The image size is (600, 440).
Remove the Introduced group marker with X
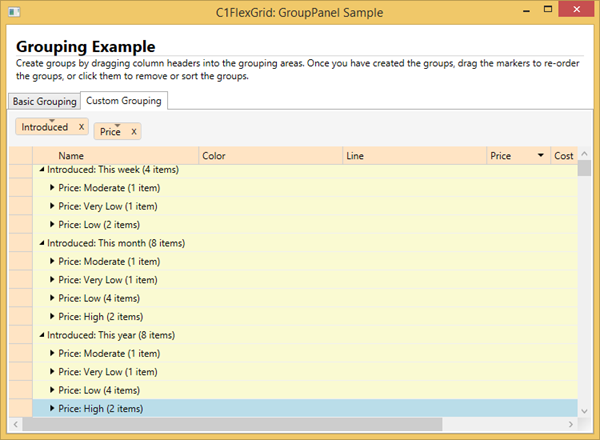(x=81, y=127)
